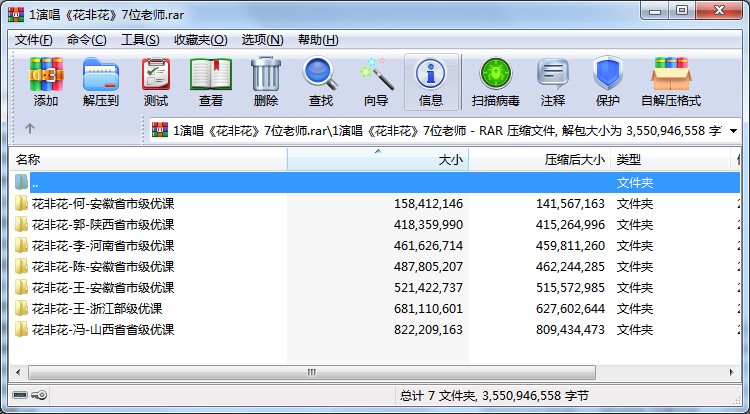The width and height of the screenshot is (750, 414).
Task: Click the scrollbar right arrow
Action: (731, 372)
